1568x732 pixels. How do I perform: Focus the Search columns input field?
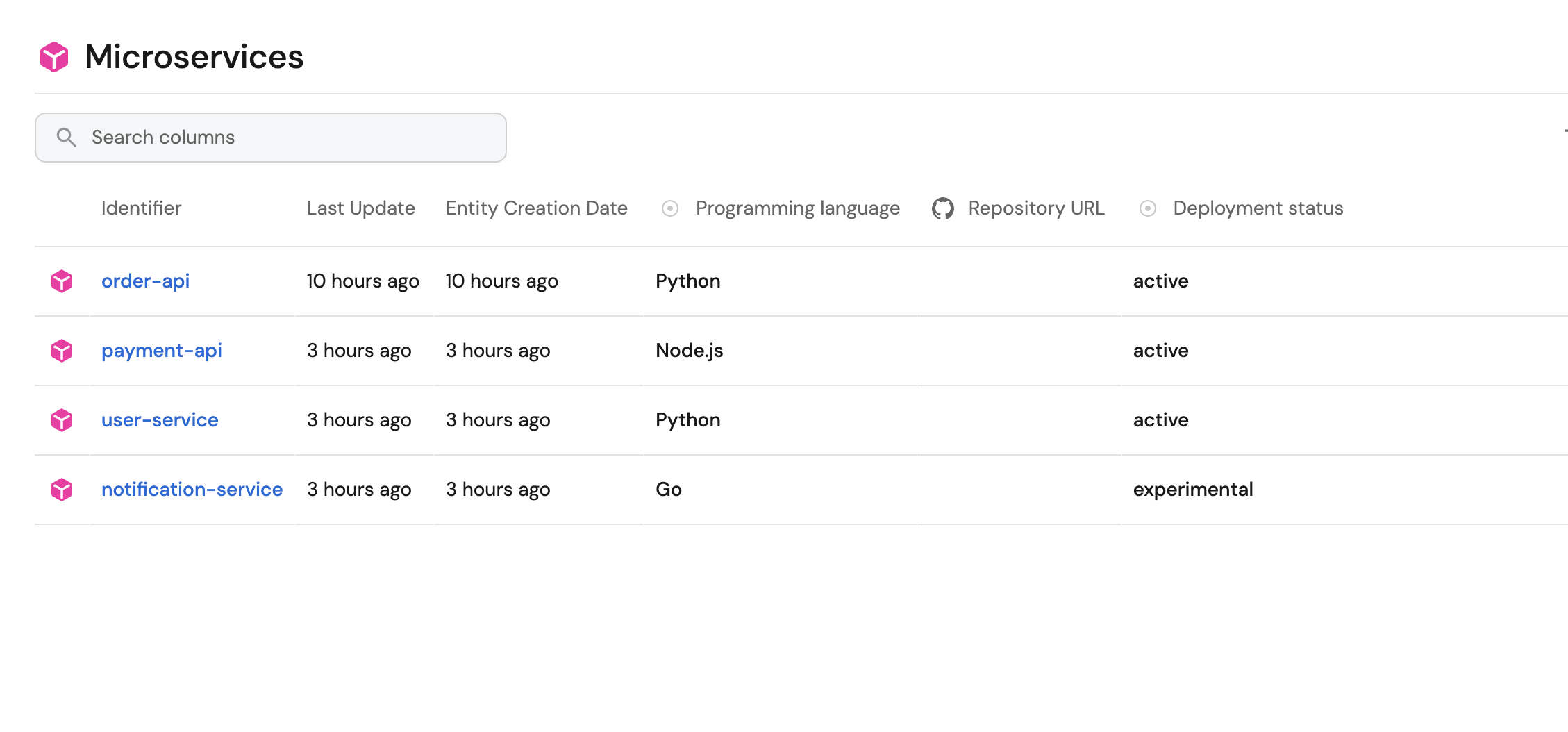(x=292, y=138)
